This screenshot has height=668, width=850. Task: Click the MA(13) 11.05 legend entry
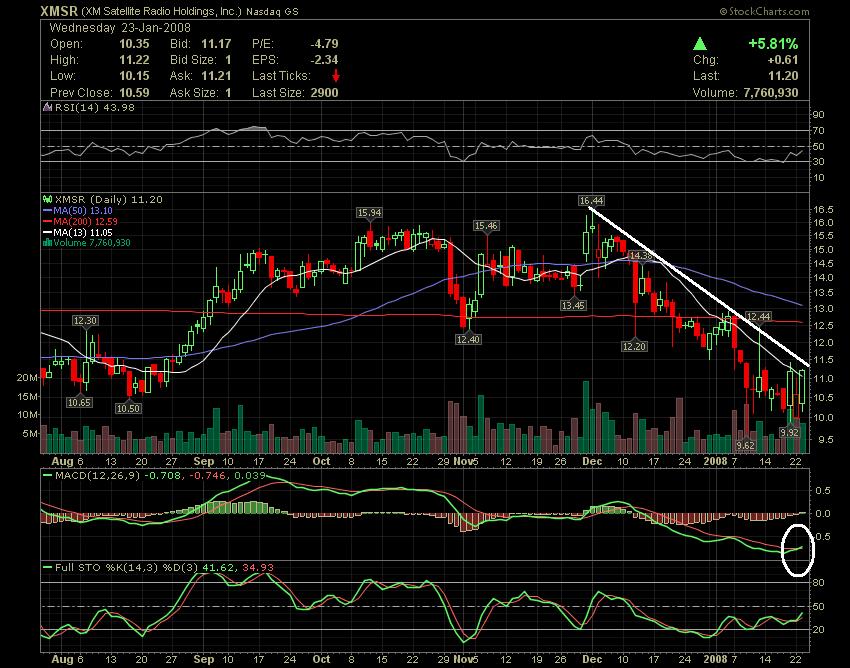click(83, 233)
